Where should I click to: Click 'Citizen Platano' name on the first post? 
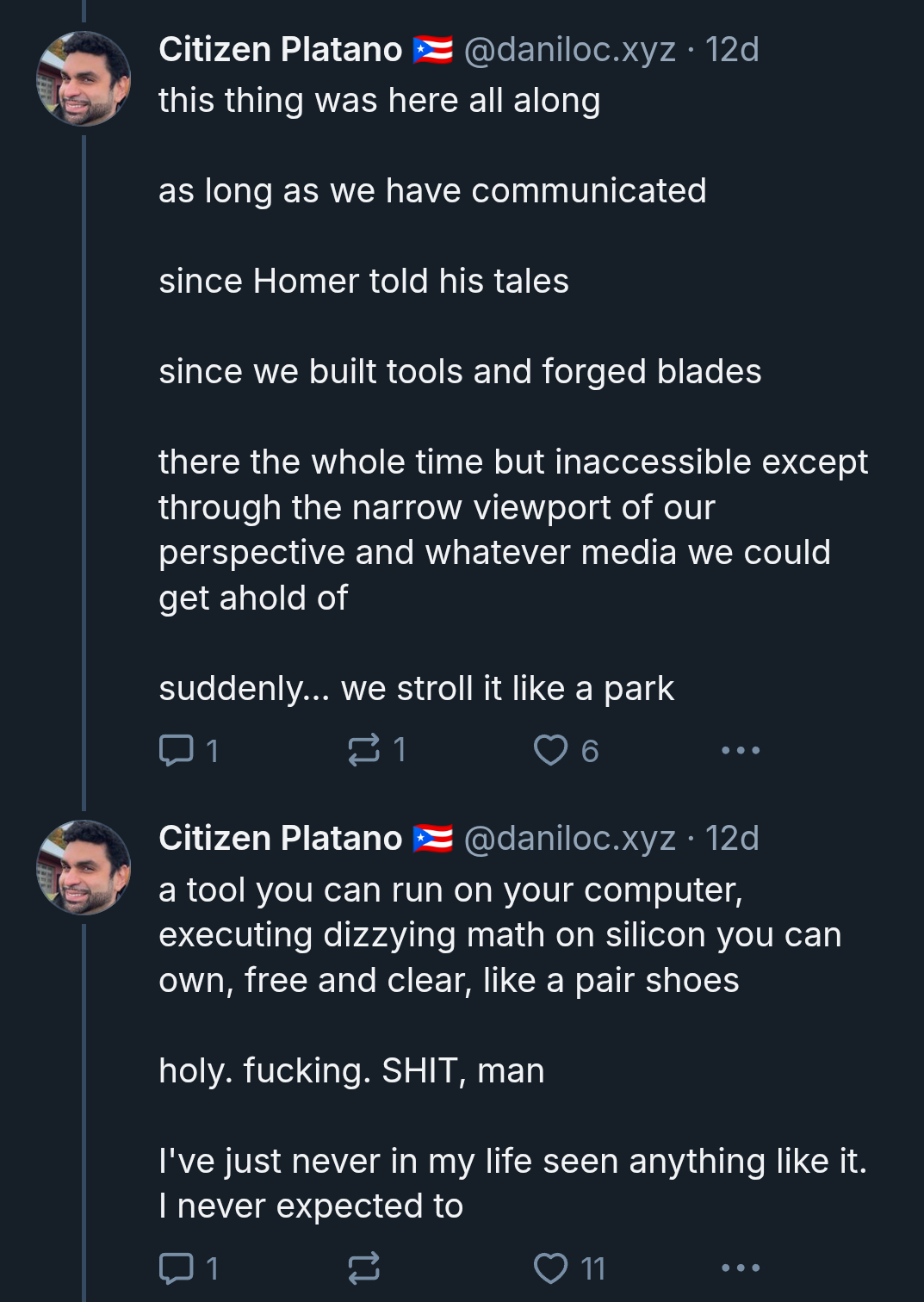coord(281,50)
